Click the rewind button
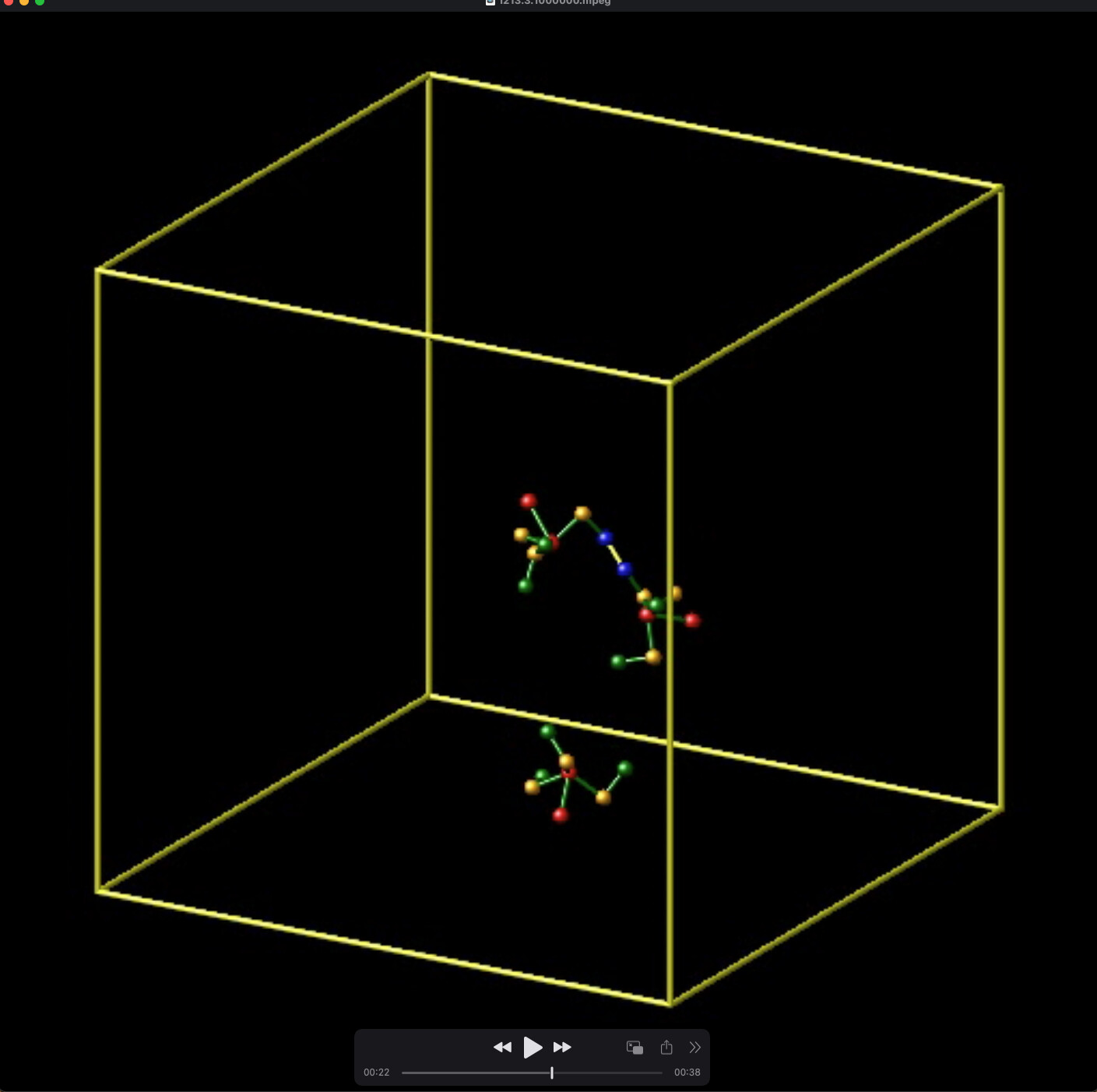The width and height of the screenshot is (1097, 1092). tap(502, 1048)
